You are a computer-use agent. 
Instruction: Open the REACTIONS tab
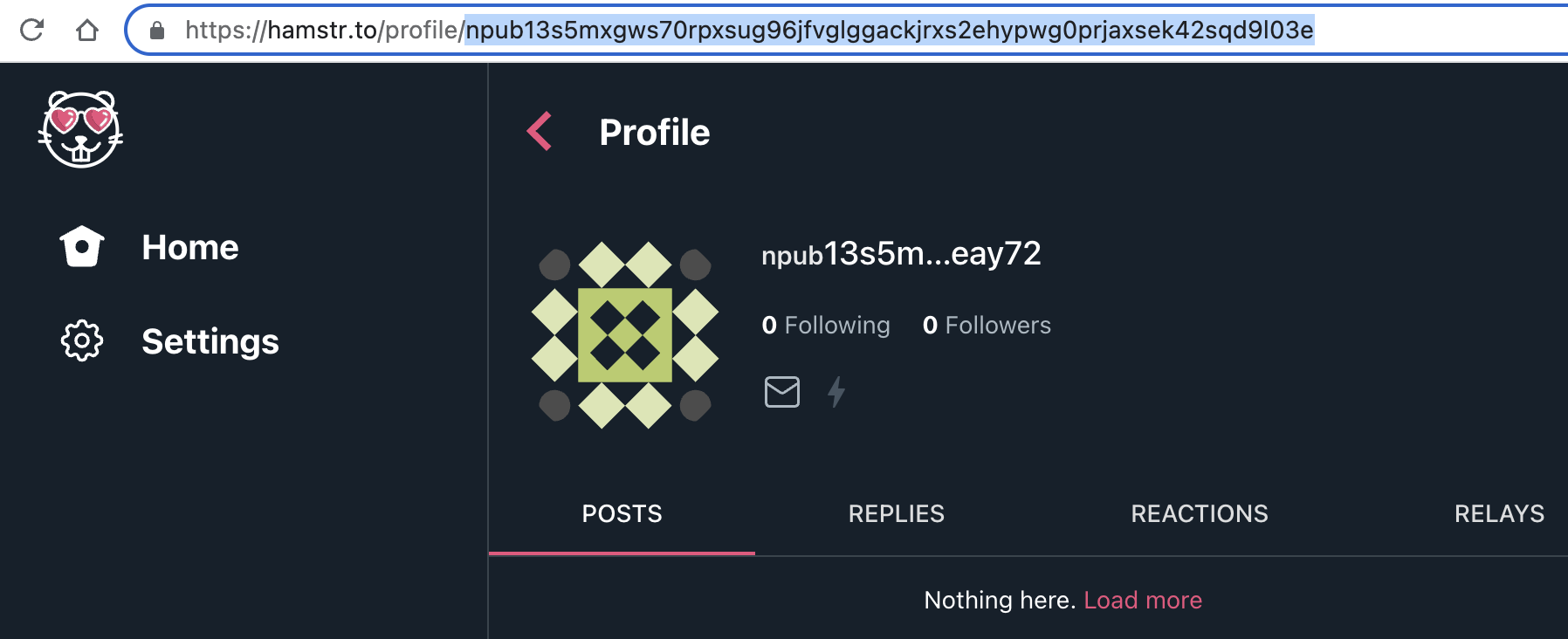pos(1200,513)
